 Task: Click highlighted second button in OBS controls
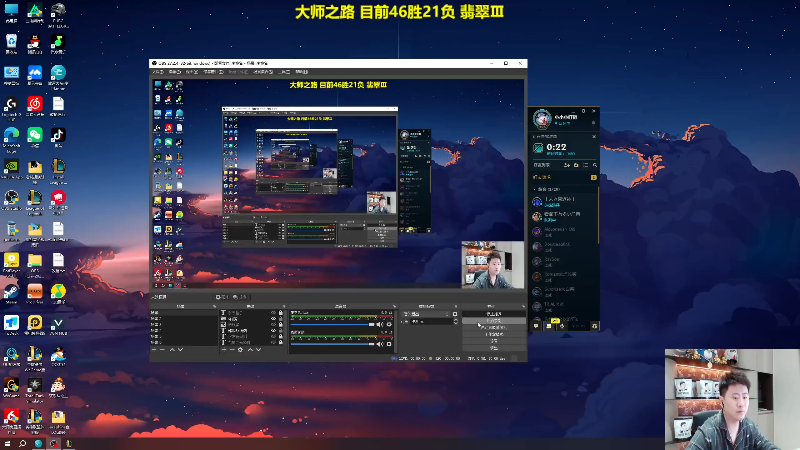coord(494,321)
